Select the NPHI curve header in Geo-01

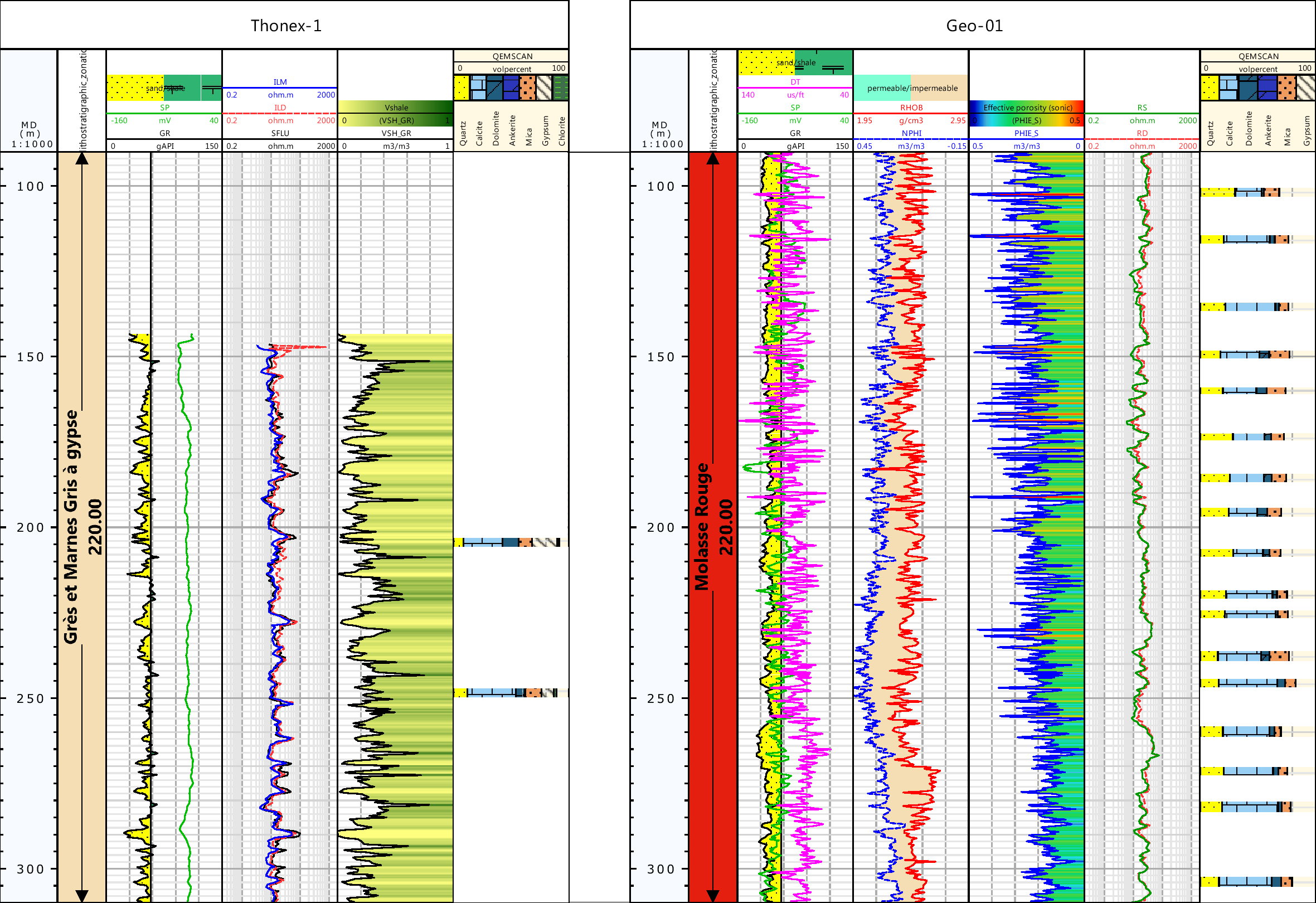tap(911, 133)
